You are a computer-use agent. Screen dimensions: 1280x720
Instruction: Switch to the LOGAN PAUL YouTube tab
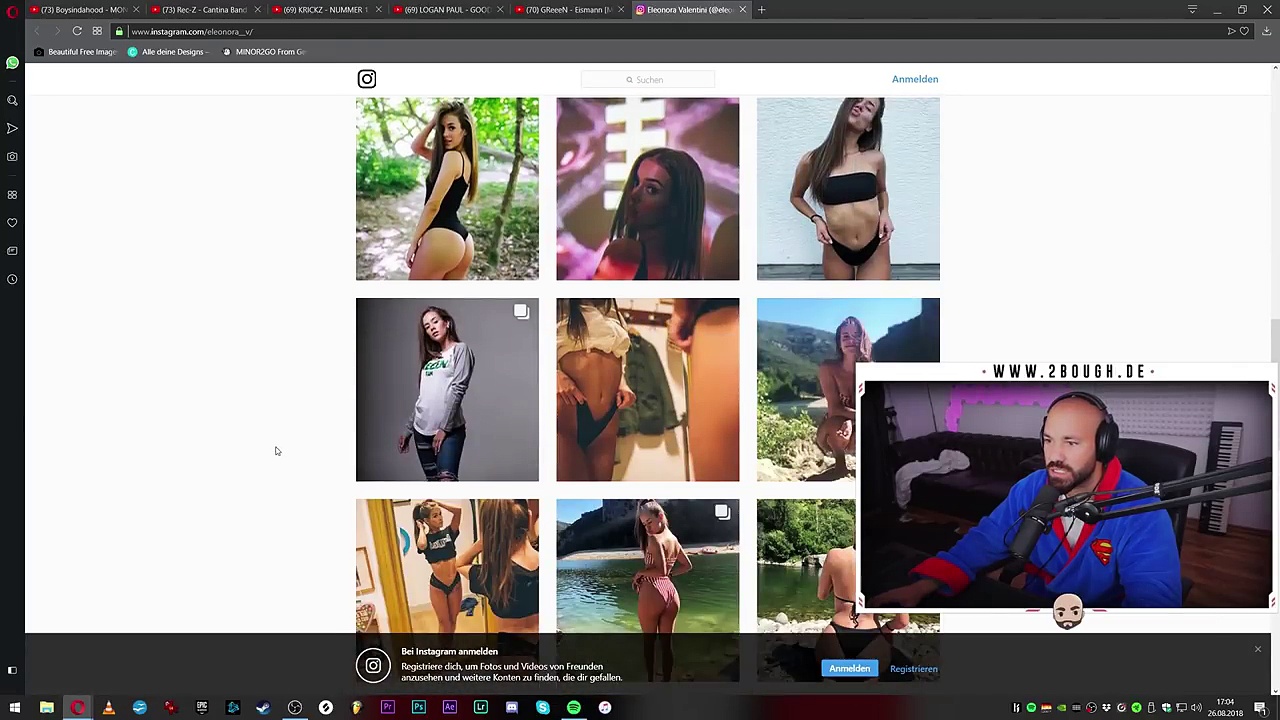coord(445,10)
